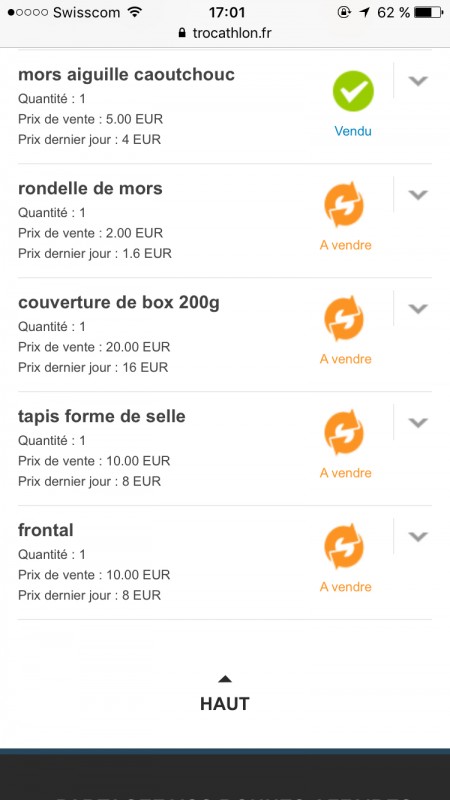Tap the HAUT back-to-top button
This screenshot has height=800, width=450.
click(224, 694)
